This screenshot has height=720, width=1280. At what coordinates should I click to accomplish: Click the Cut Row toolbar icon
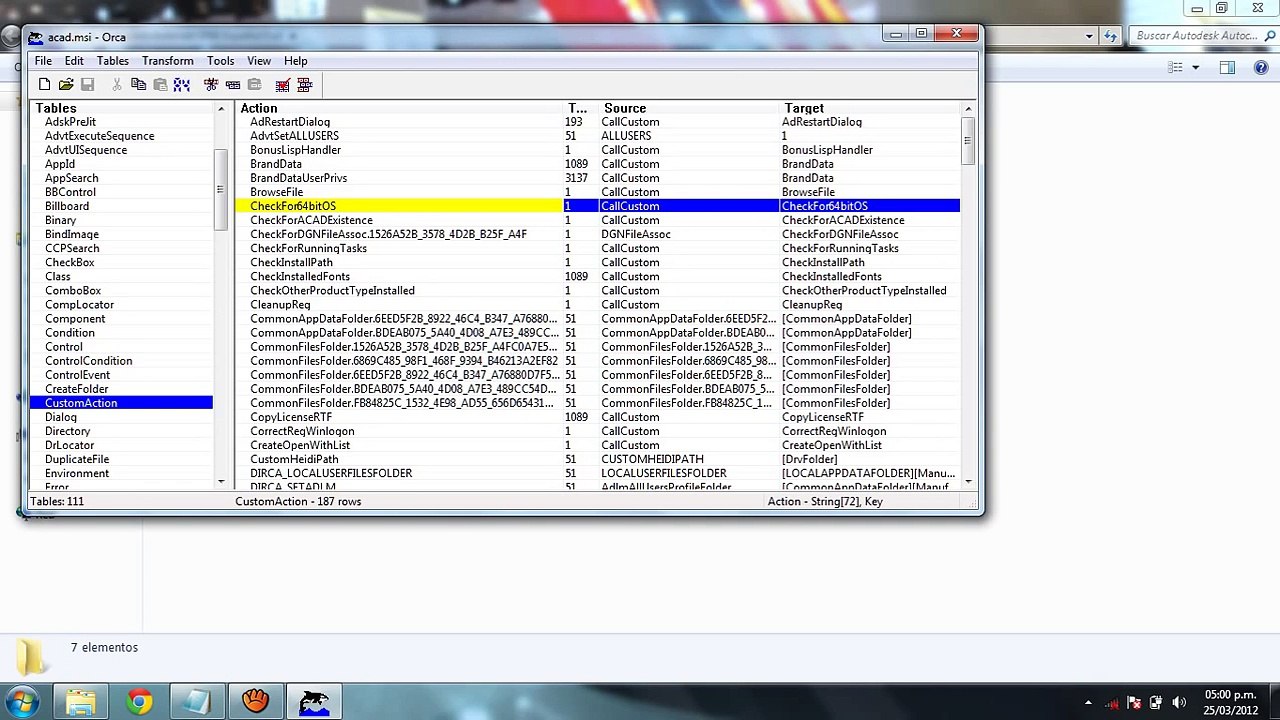211,85
